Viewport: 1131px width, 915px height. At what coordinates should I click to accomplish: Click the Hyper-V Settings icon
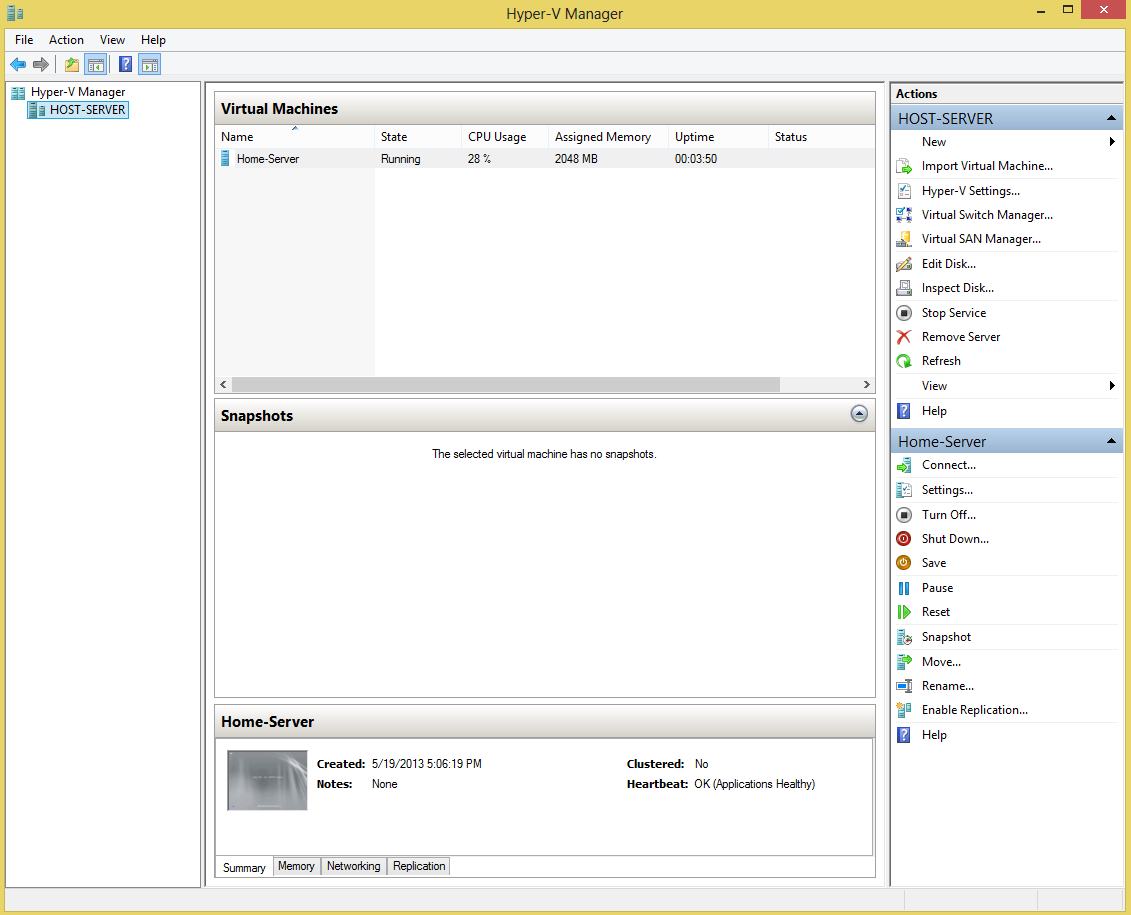904,191
